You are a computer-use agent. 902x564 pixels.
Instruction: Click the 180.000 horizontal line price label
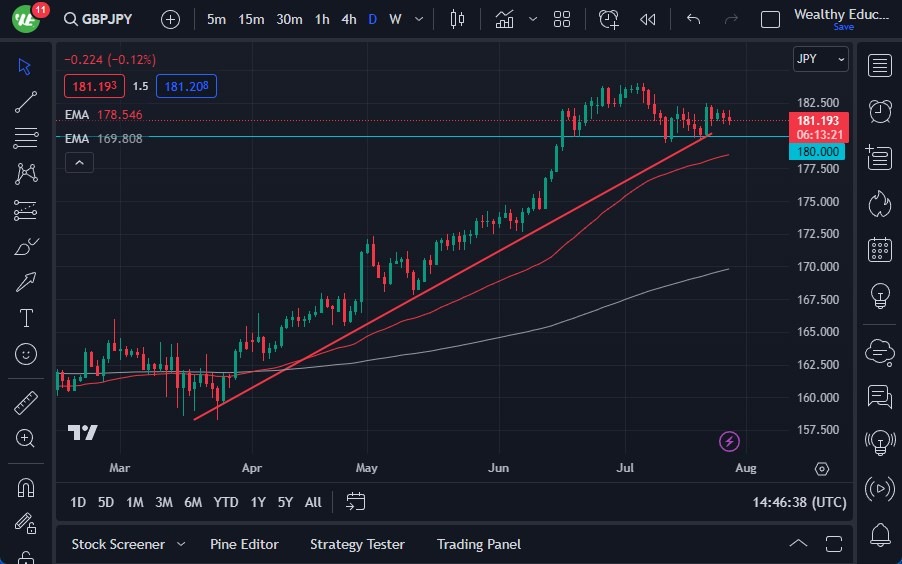(x=818, y=152)
